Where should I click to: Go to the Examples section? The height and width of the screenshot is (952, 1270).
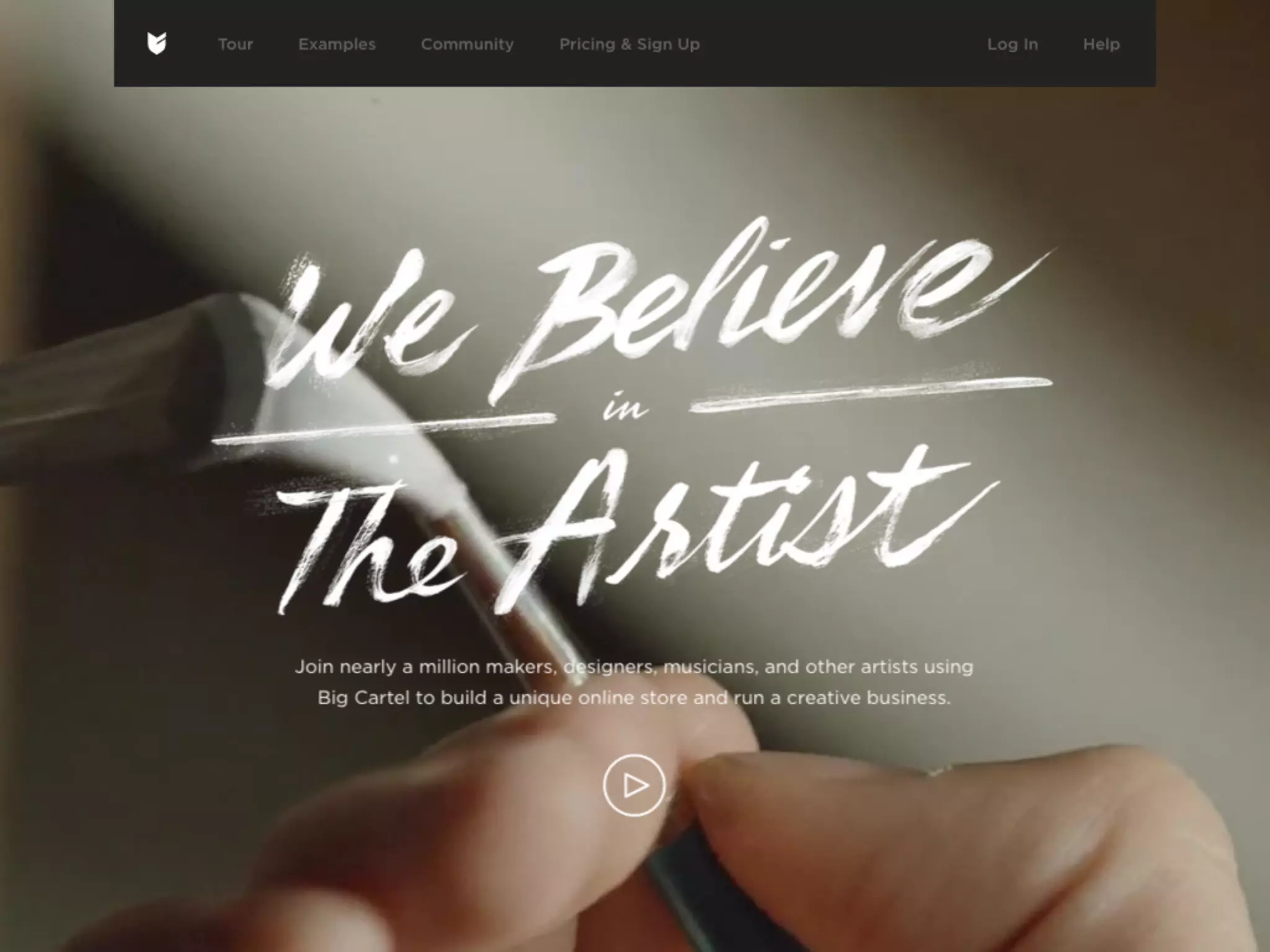337,45
